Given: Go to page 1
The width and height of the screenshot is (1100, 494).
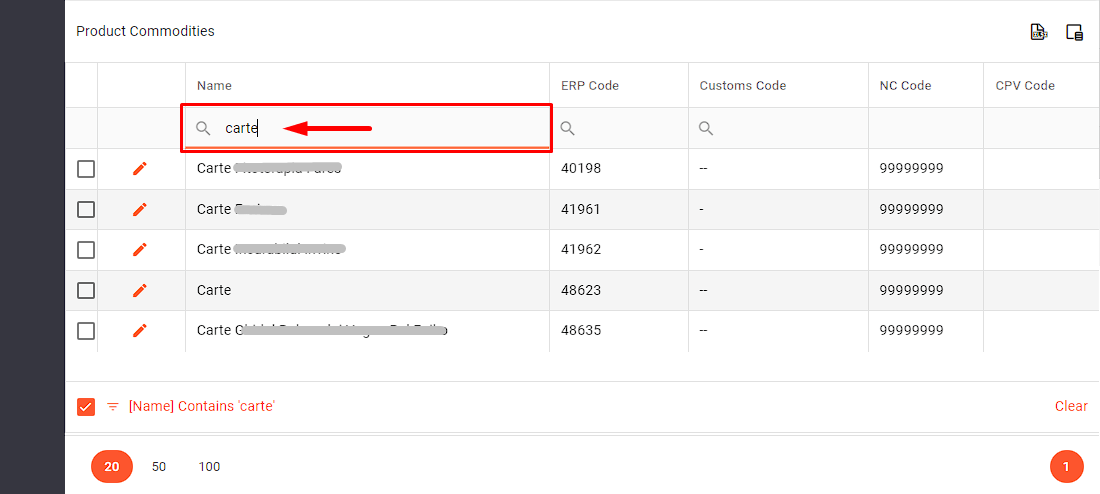Looking at the screenshot, I should tap(1066, 467).
